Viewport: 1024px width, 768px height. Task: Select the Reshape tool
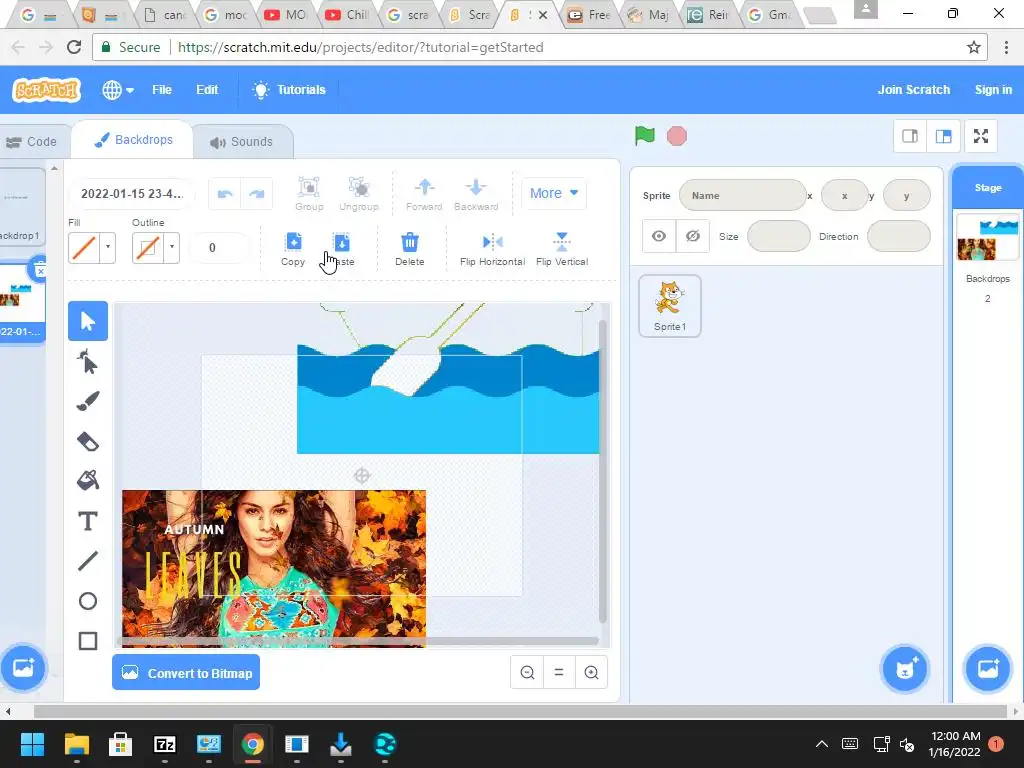(88, 361)
